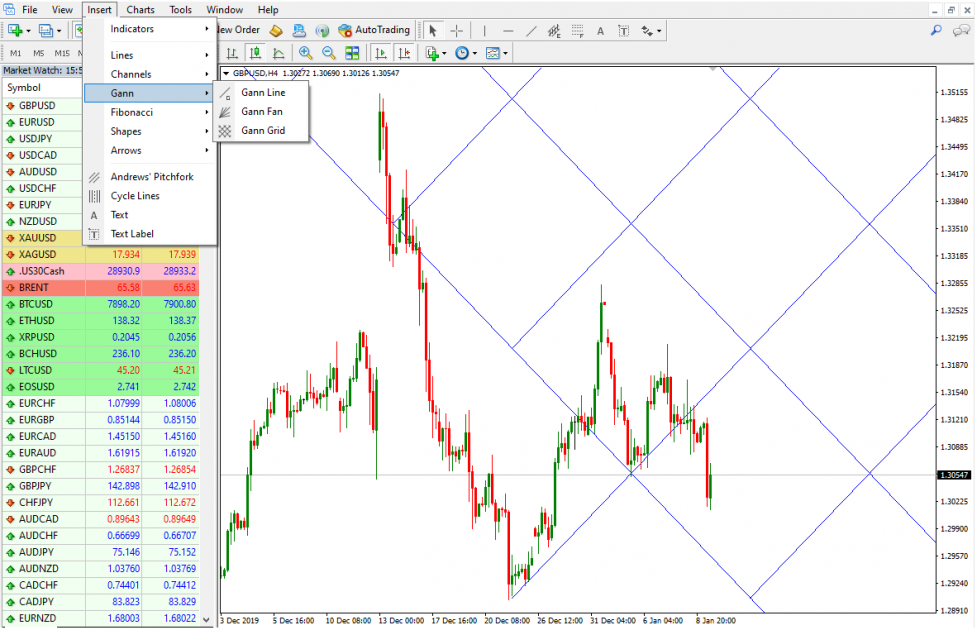Click the New Order button

click(237, 30)
